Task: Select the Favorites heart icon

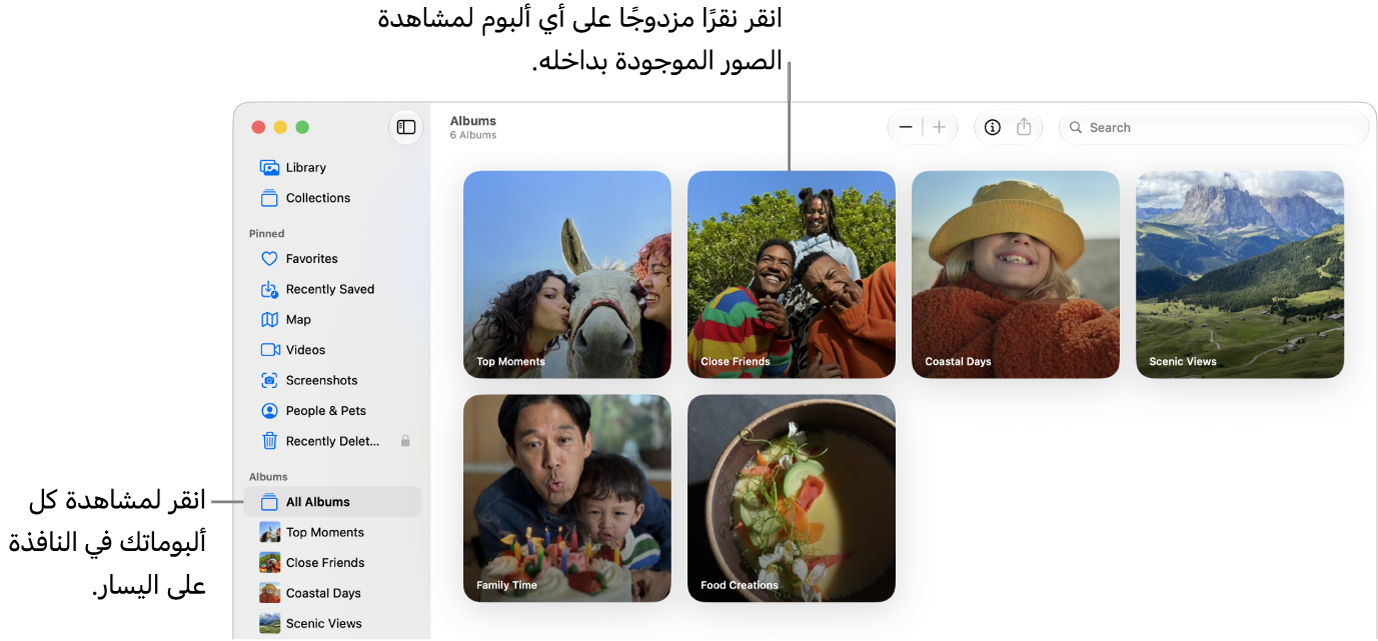Action: pos(269,259)
